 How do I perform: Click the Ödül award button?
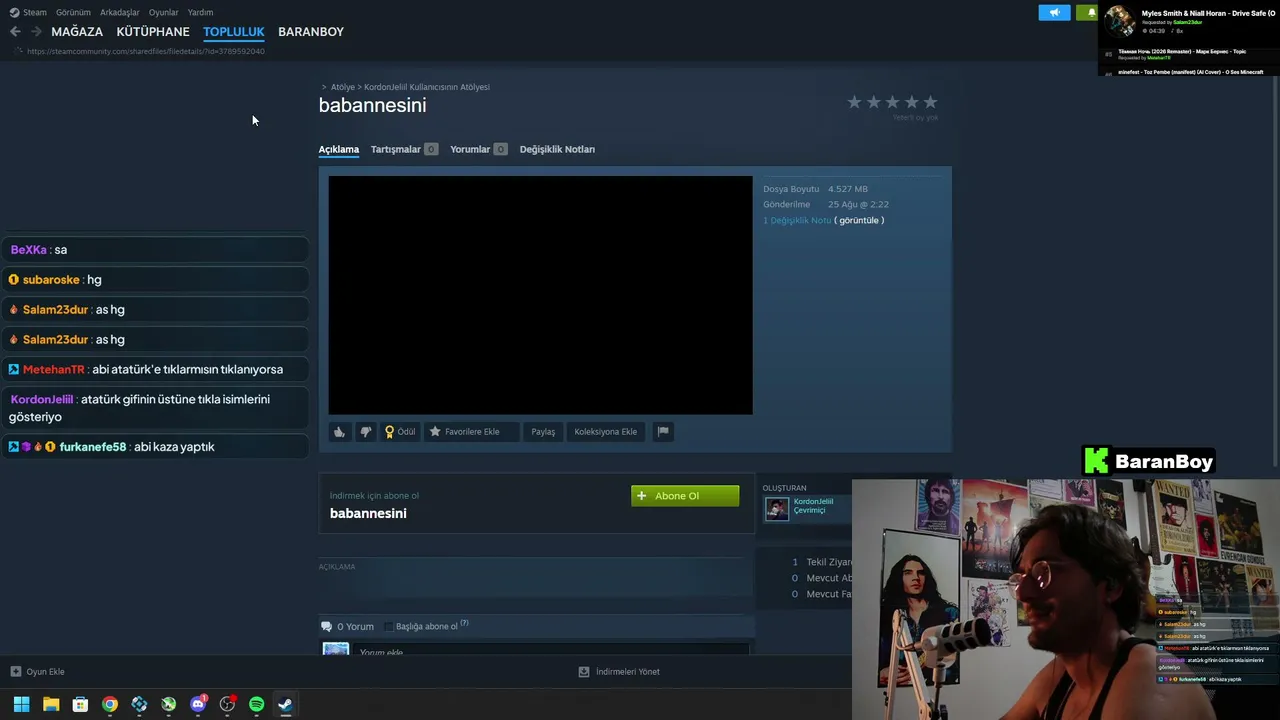click(400, 432)
